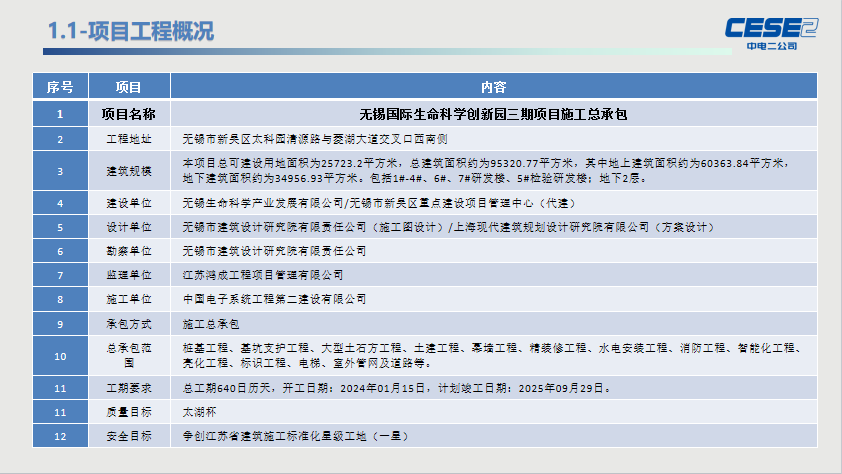Click sequence number 7 cell
The height and width of the screenshot is (474, 842).
[60, 275]
